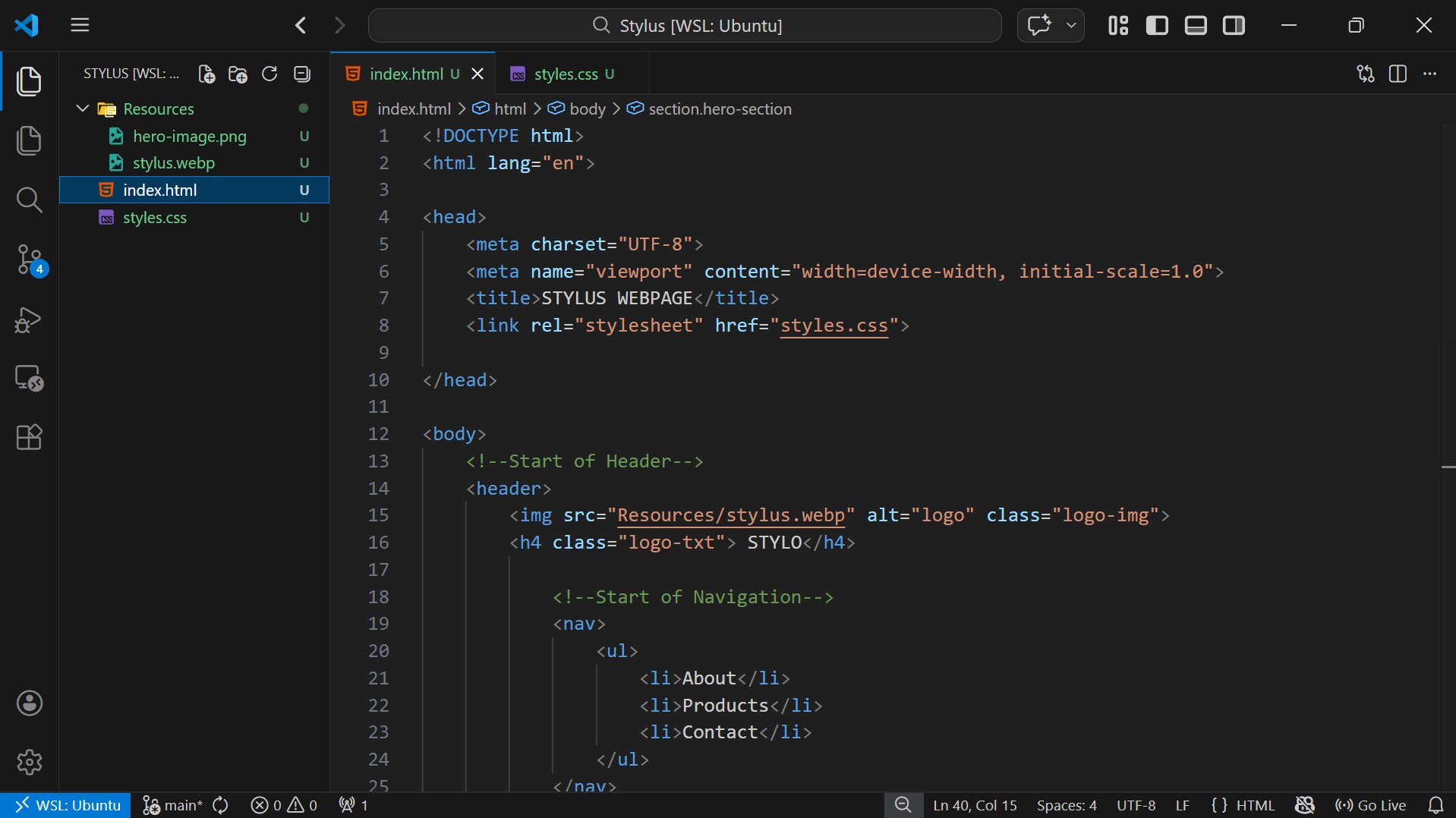Collapse all folders in explorer
Viewport: 1456px width, 818px height.
point(302,74)
